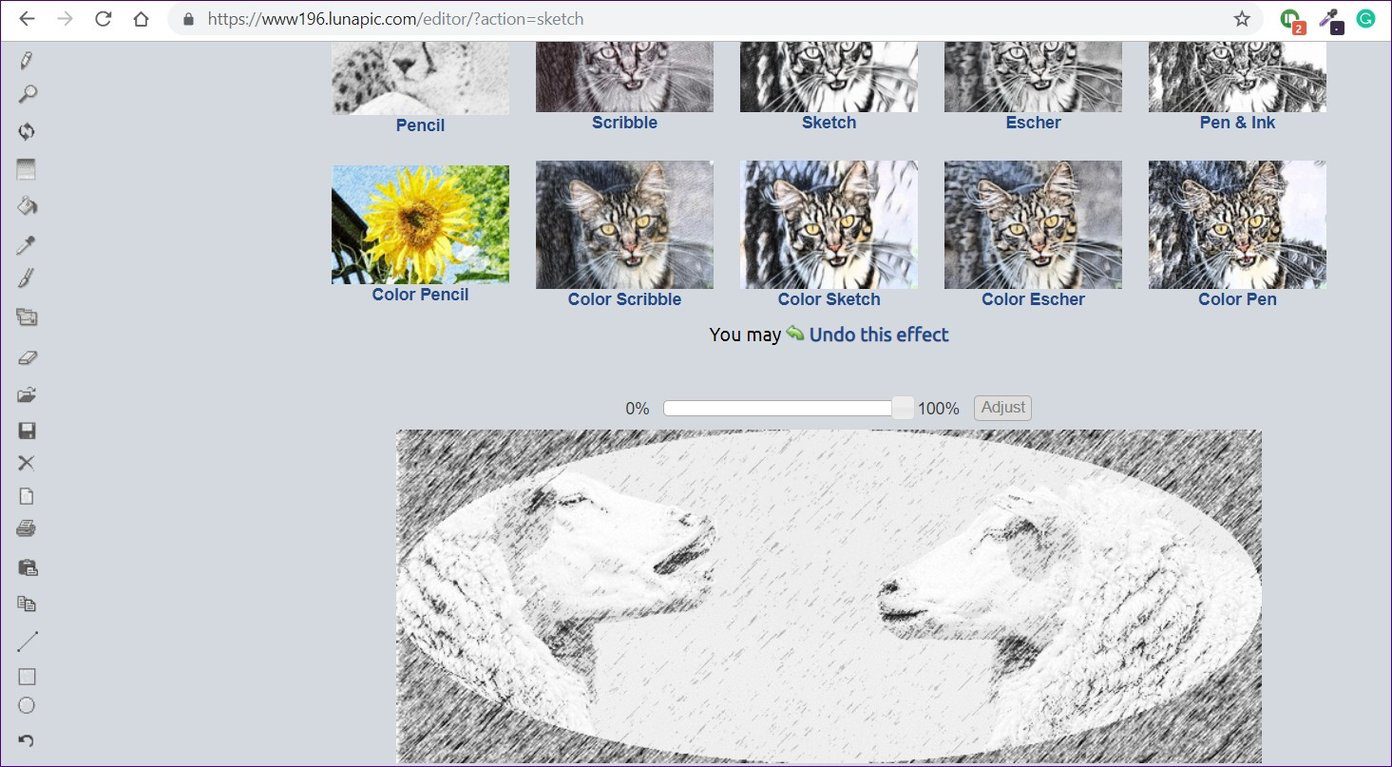The width and height of the screenshot is (1392, 767).
Task: Click the Scribble effect link
Action: [624, 122]
